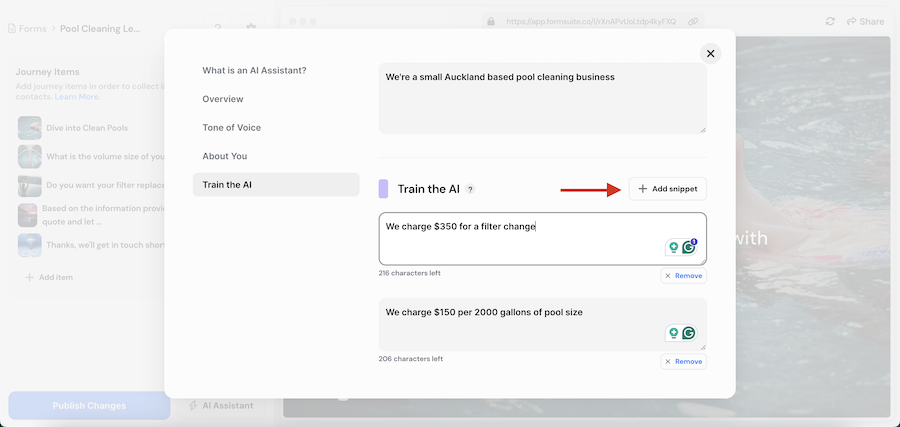
Task: Click the Add snippet button
Action: (x=667, y=188)
